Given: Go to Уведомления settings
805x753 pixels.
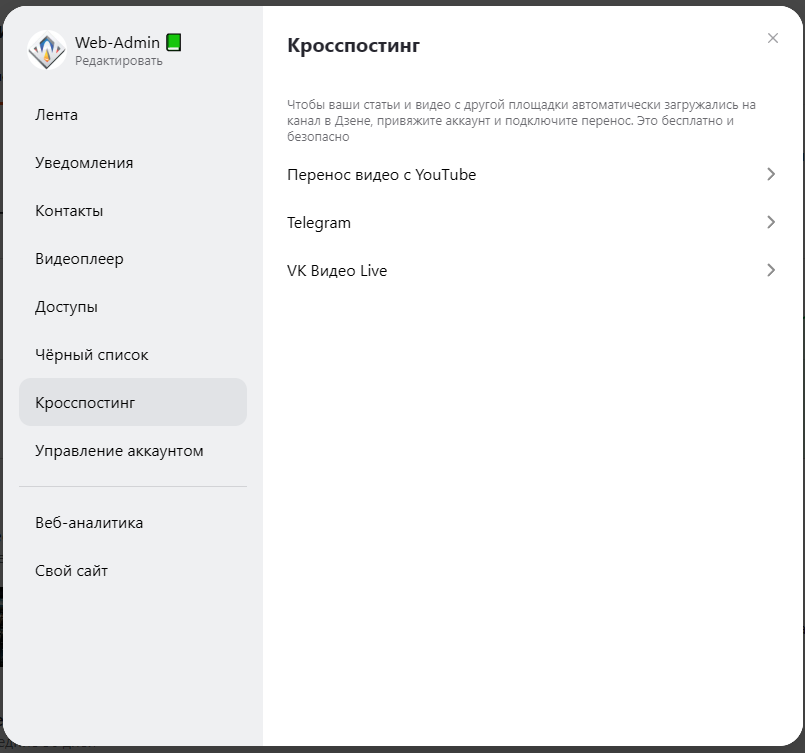Looking at the screenshot, I should [x=133, y=163].
